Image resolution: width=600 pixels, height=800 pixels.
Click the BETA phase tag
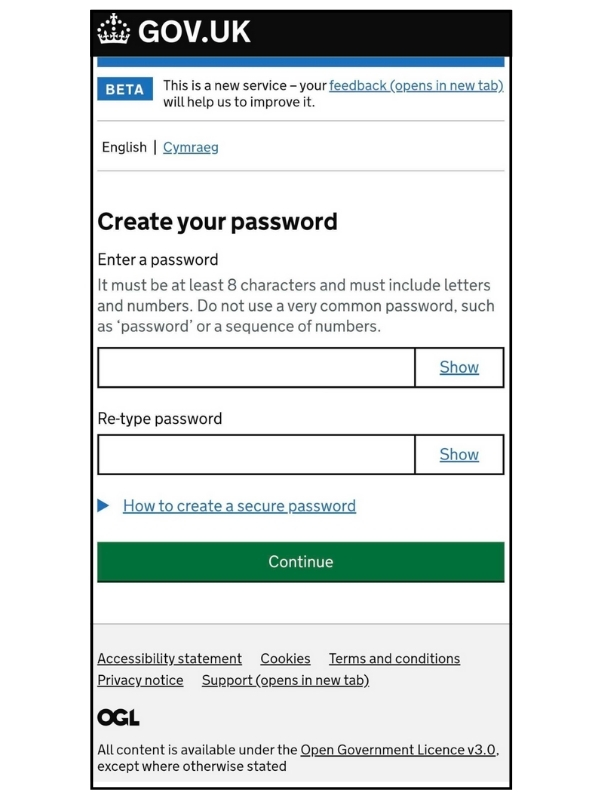125,90
